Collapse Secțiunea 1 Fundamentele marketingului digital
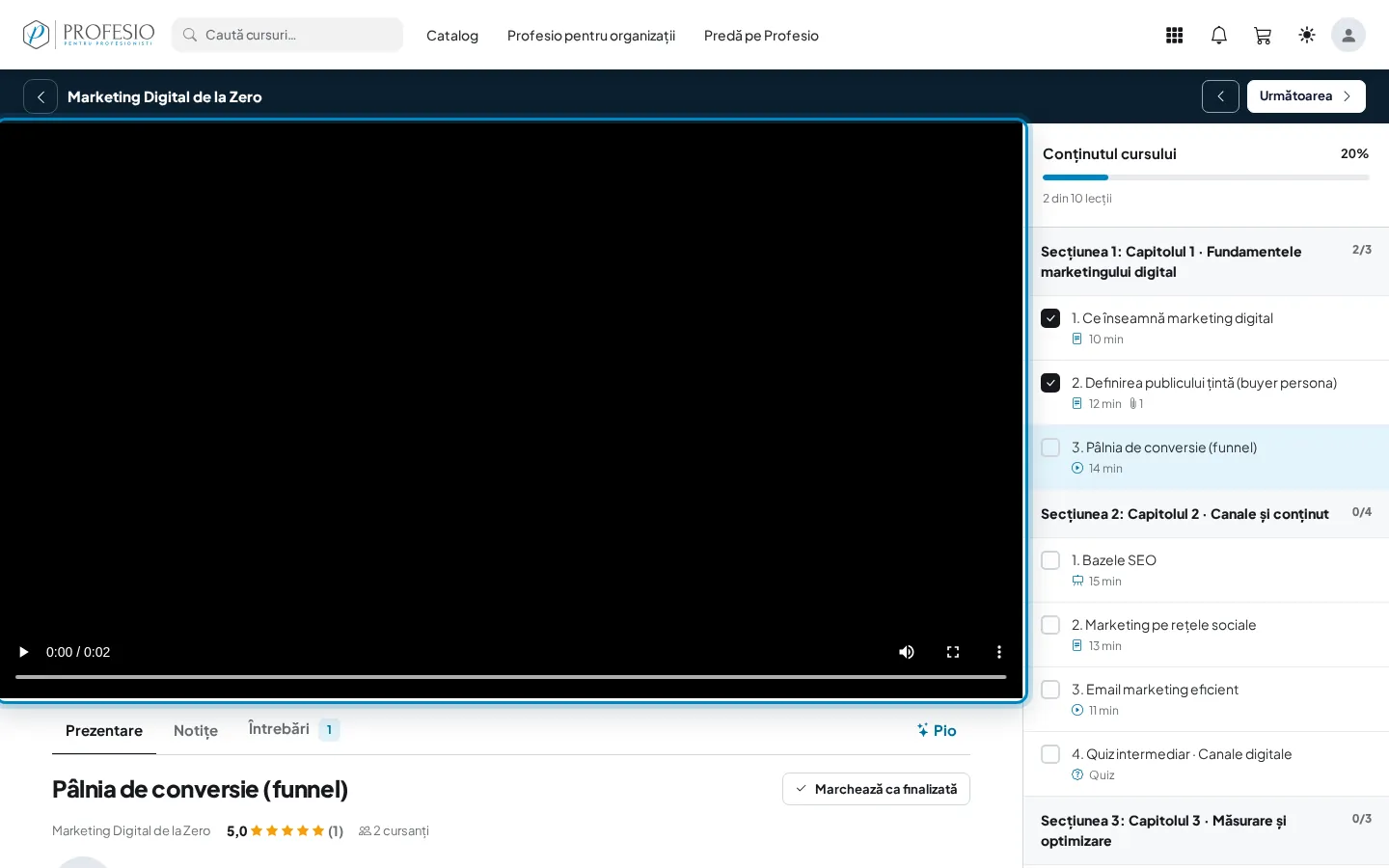The width and height of the screenshot is (1389, 868). 1206,261
